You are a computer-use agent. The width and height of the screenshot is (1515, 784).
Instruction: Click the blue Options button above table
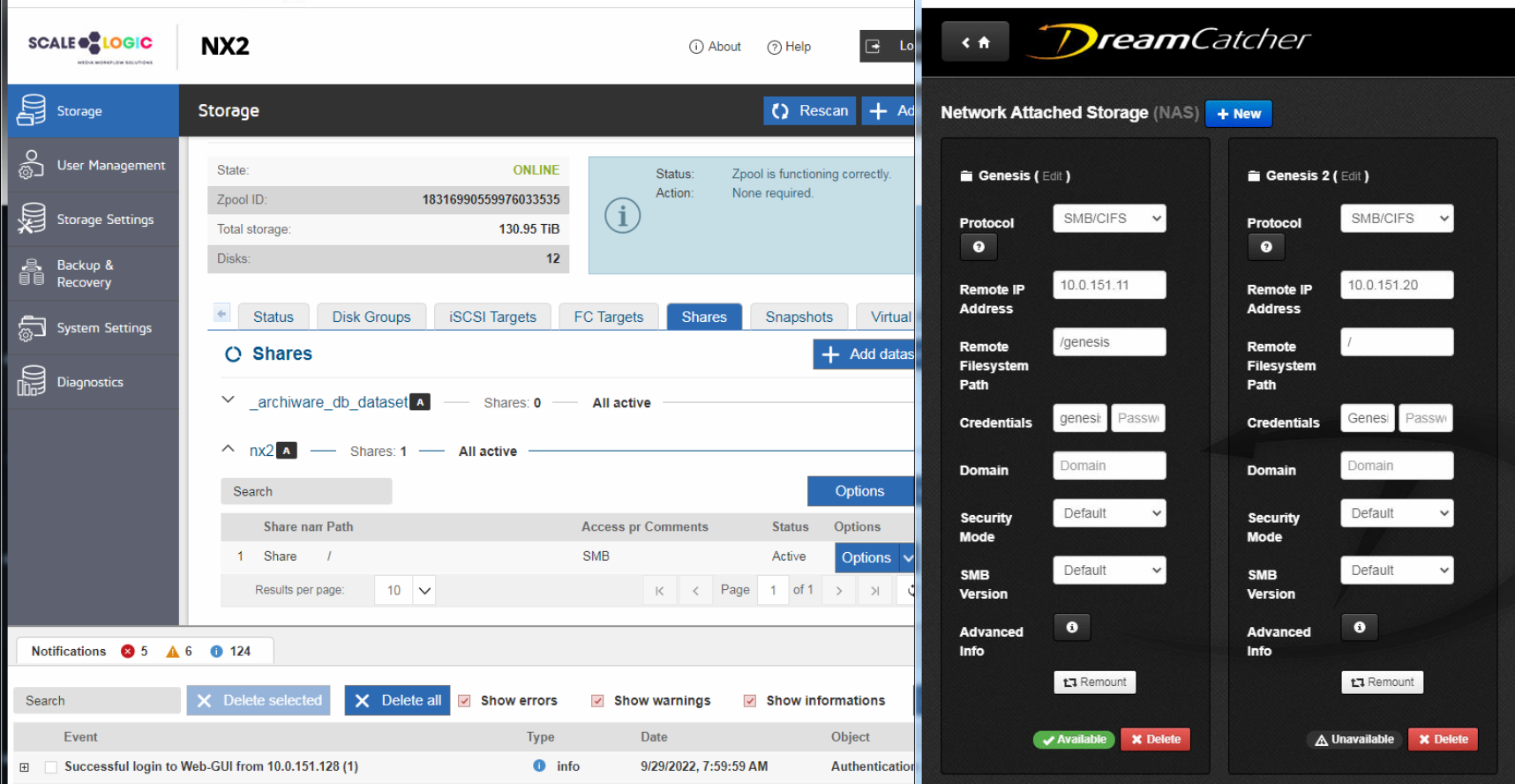tap(860, 491)
